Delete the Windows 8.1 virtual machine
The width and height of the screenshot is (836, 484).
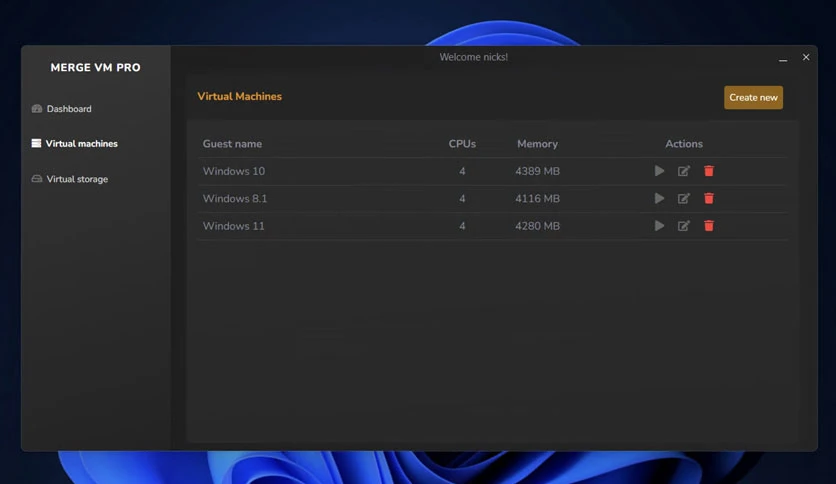[x=709, y=198]
